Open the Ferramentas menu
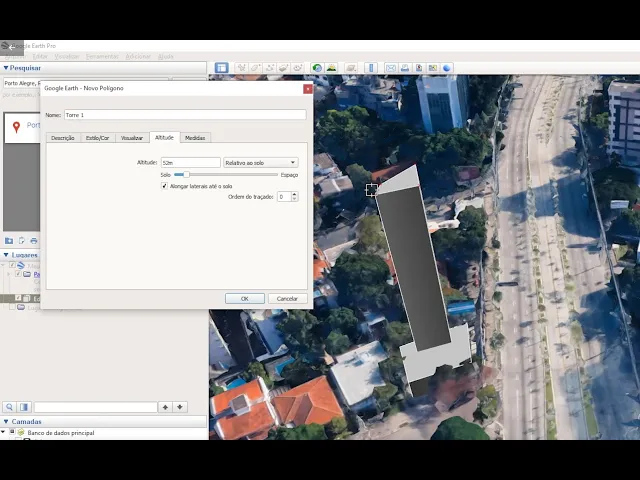640x480 pixels. [x=102, y=56]
